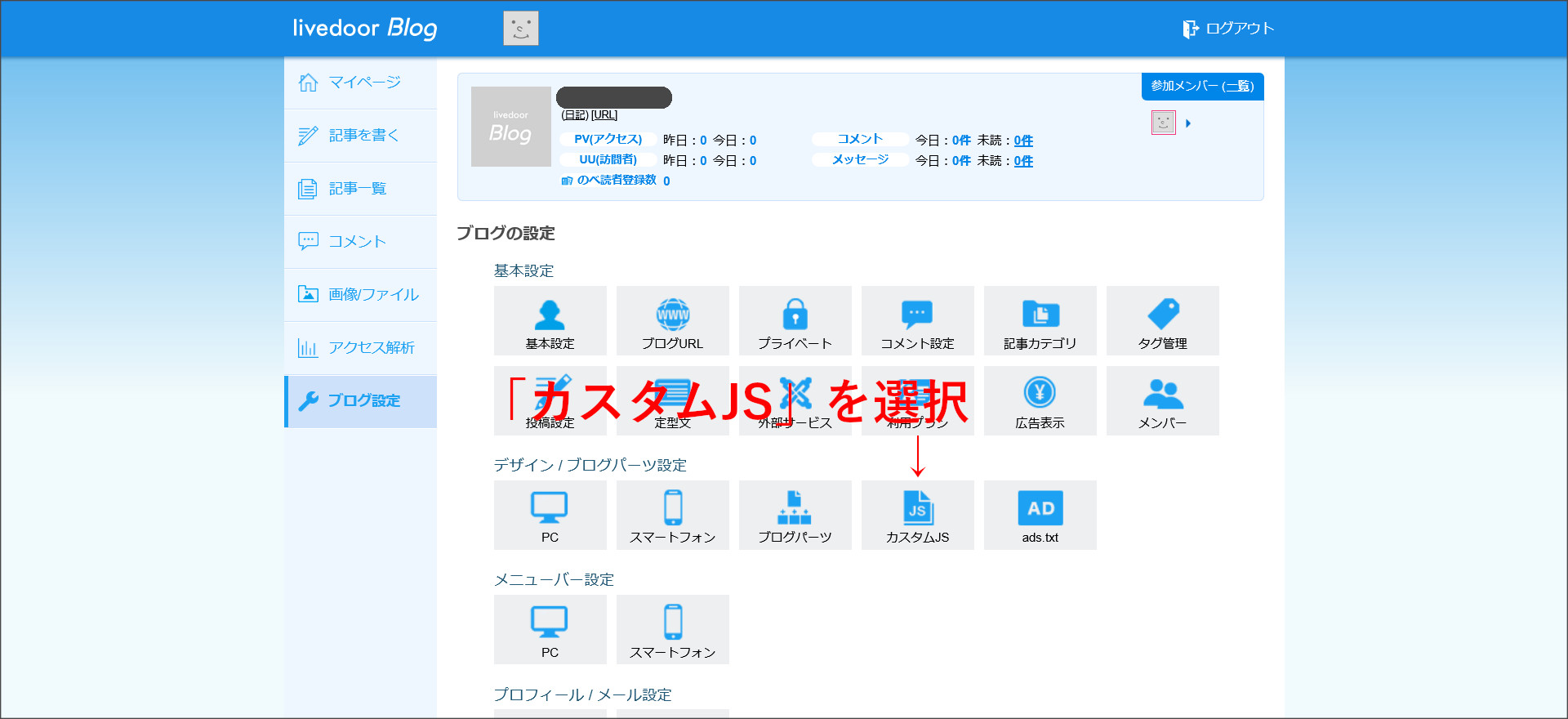This screenshot has width=1568, height=719.
Task: Open the 基本設定 person icon tile
Action: coord(550,320)
